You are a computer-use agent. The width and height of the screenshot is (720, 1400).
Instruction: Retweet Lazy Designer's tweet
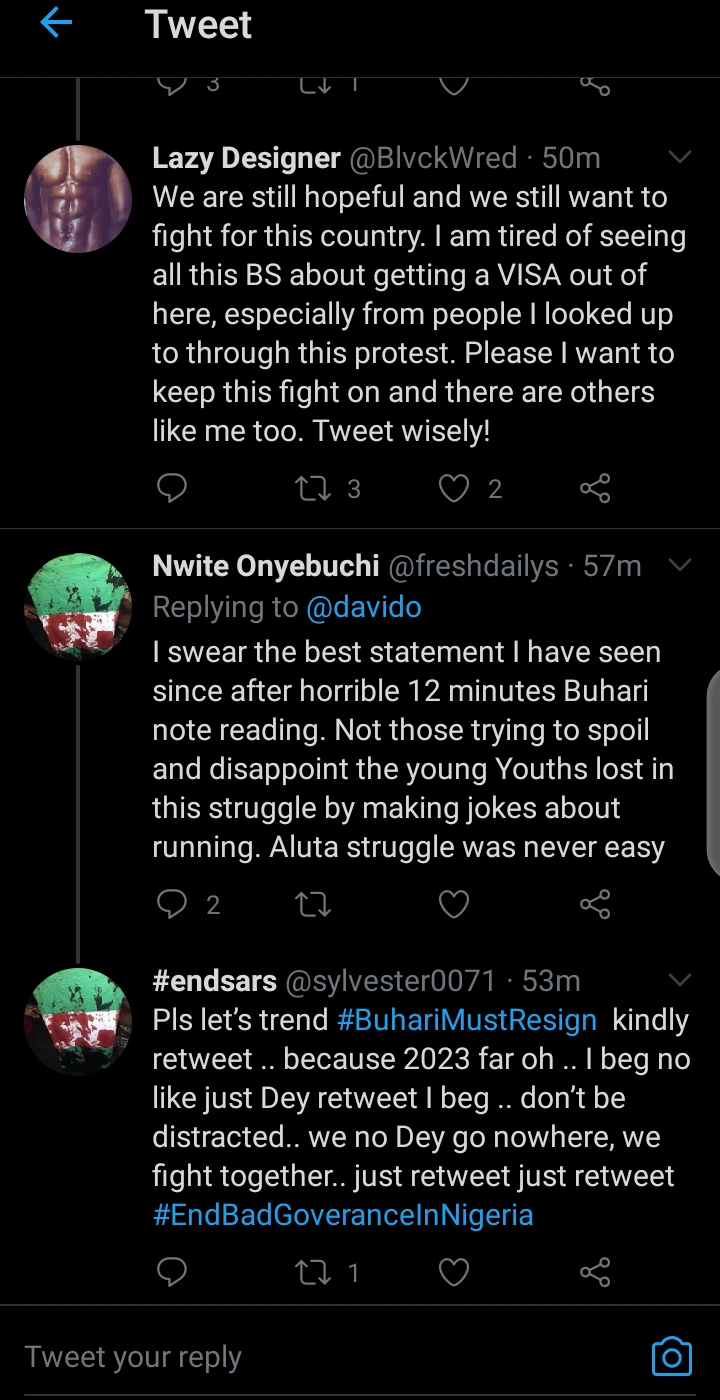coord(314,488)
